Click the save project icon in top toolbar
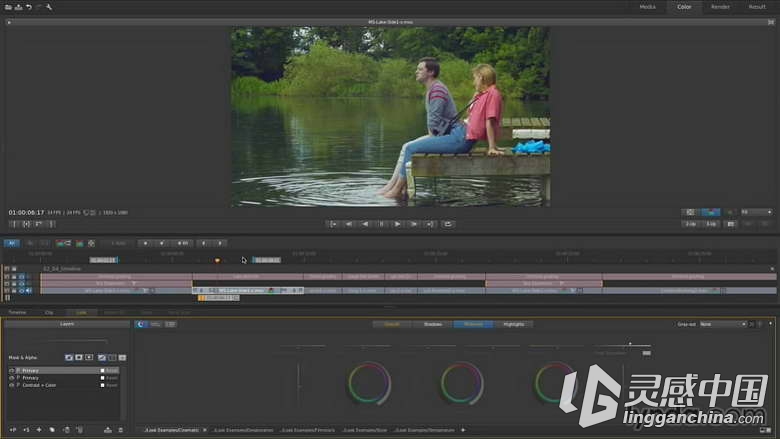780x439 pixels. [18, 7]
